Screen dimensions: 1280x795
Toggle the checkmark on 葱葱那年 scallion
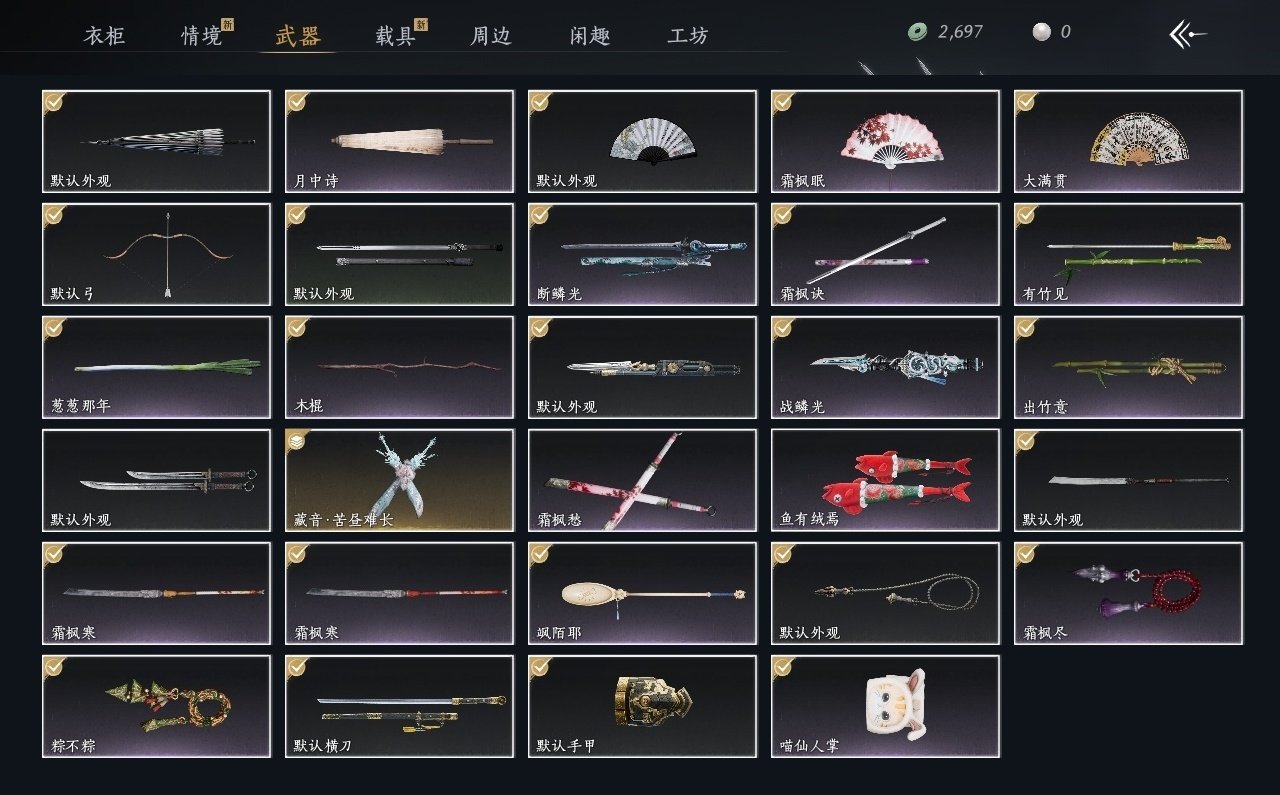[53, 327]
